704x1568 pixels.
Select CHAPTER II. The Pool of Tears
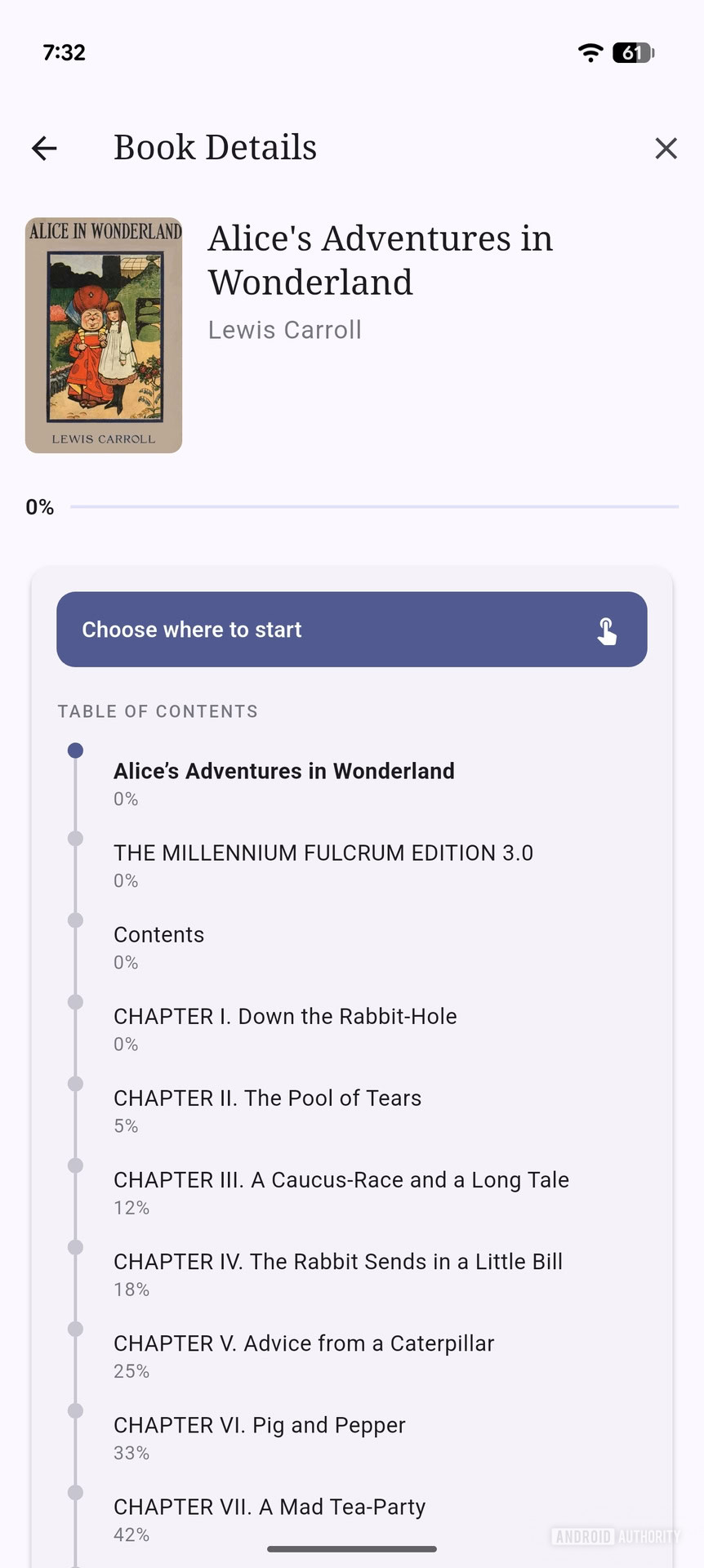(267, 1098)
